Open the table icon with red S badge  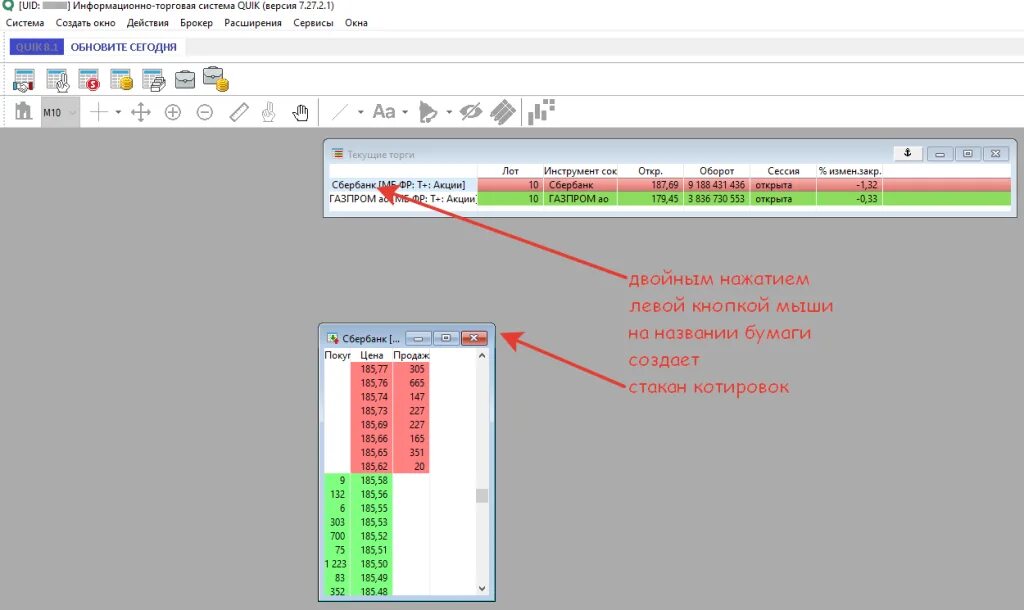pyautogui.click(x=89, y=80)
